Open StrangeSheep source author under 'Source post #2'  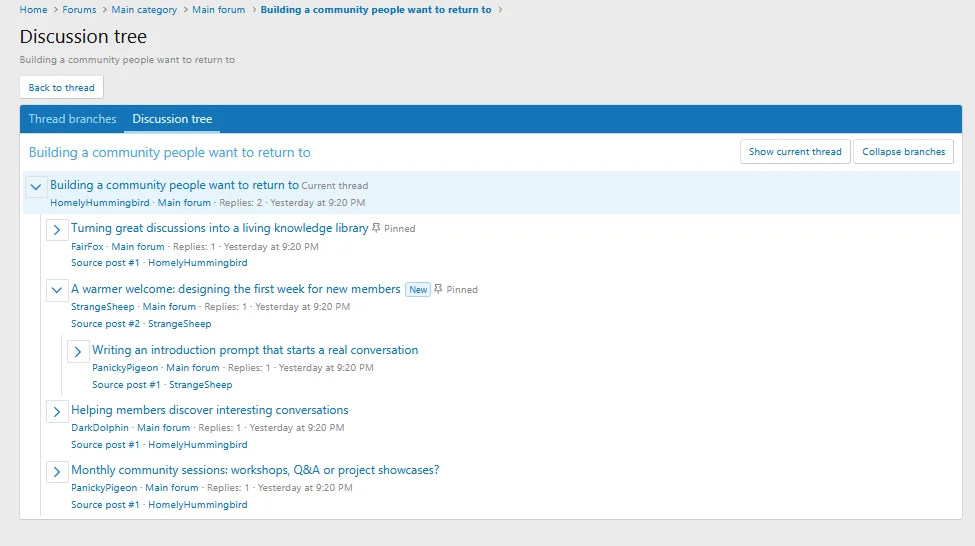180,324
